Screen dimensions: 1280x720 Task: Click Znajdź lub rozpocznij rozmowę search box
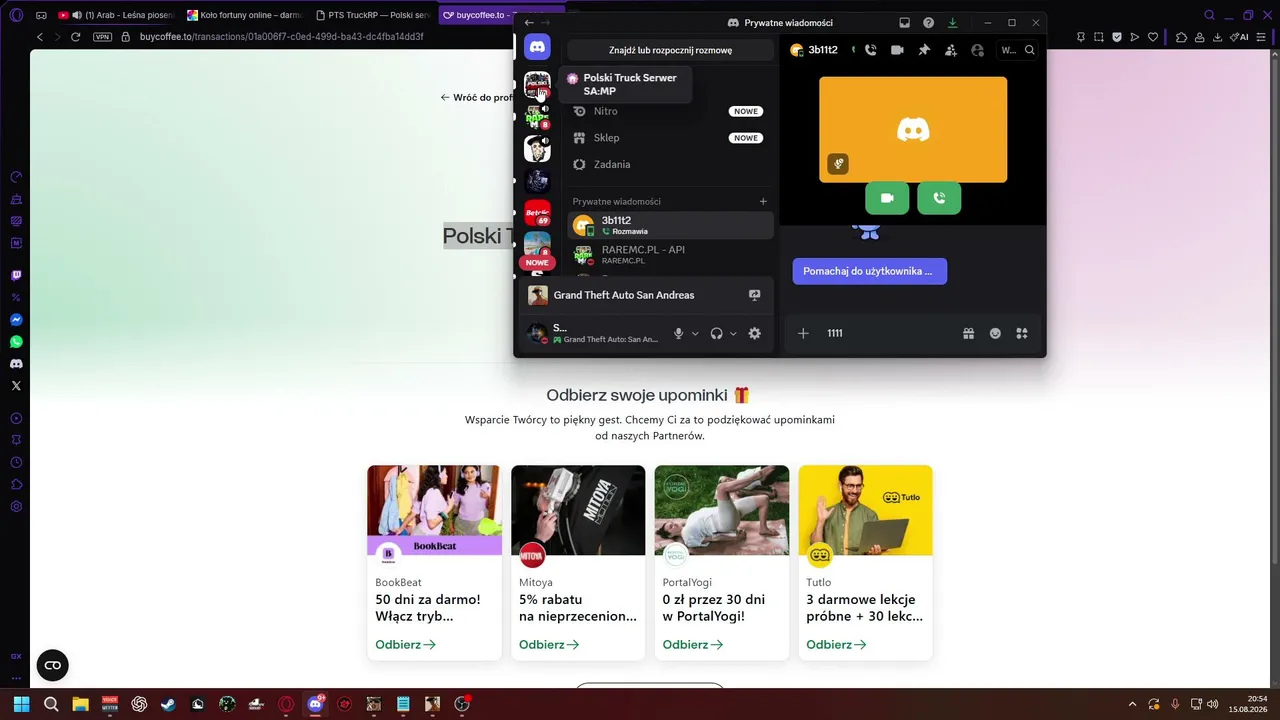point(670,50)
